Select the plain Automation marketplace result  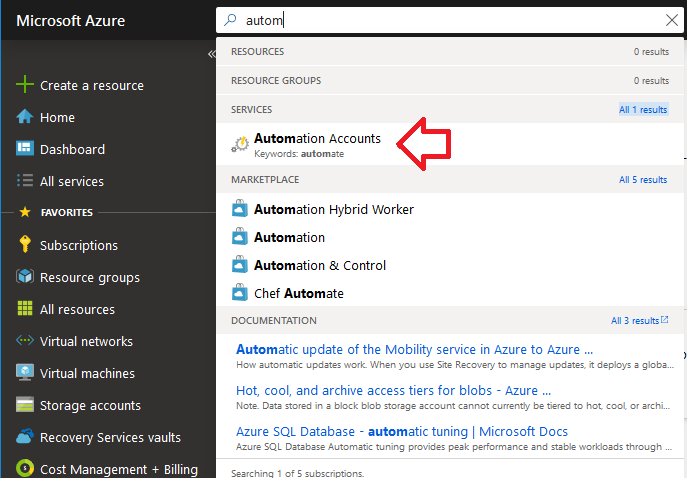(x=290, y=237)
